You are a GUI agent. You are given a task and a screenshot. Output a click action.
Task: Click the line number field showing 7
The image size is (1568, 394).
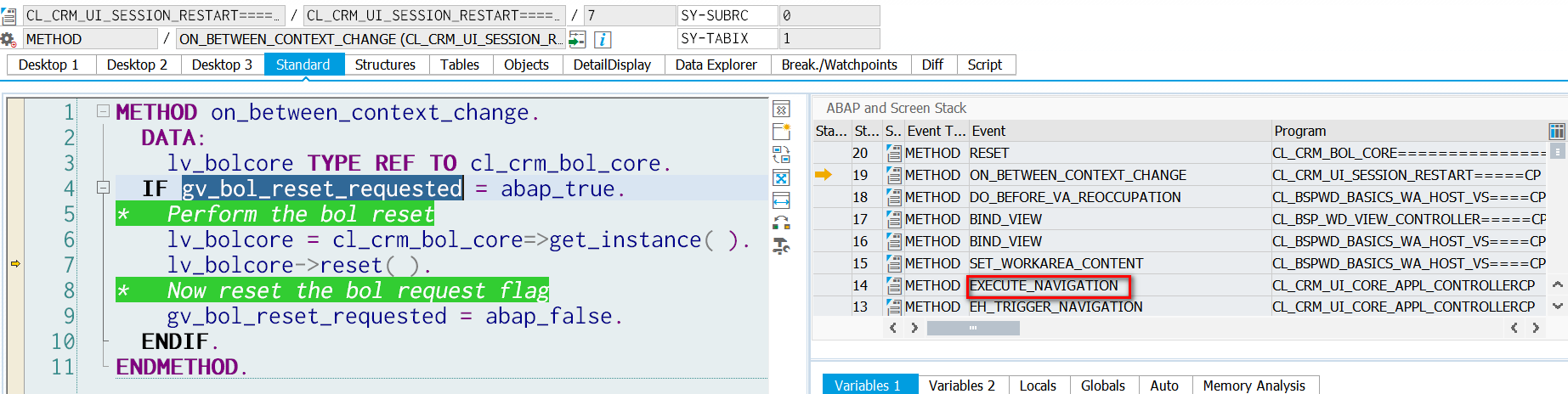(628, 15)
